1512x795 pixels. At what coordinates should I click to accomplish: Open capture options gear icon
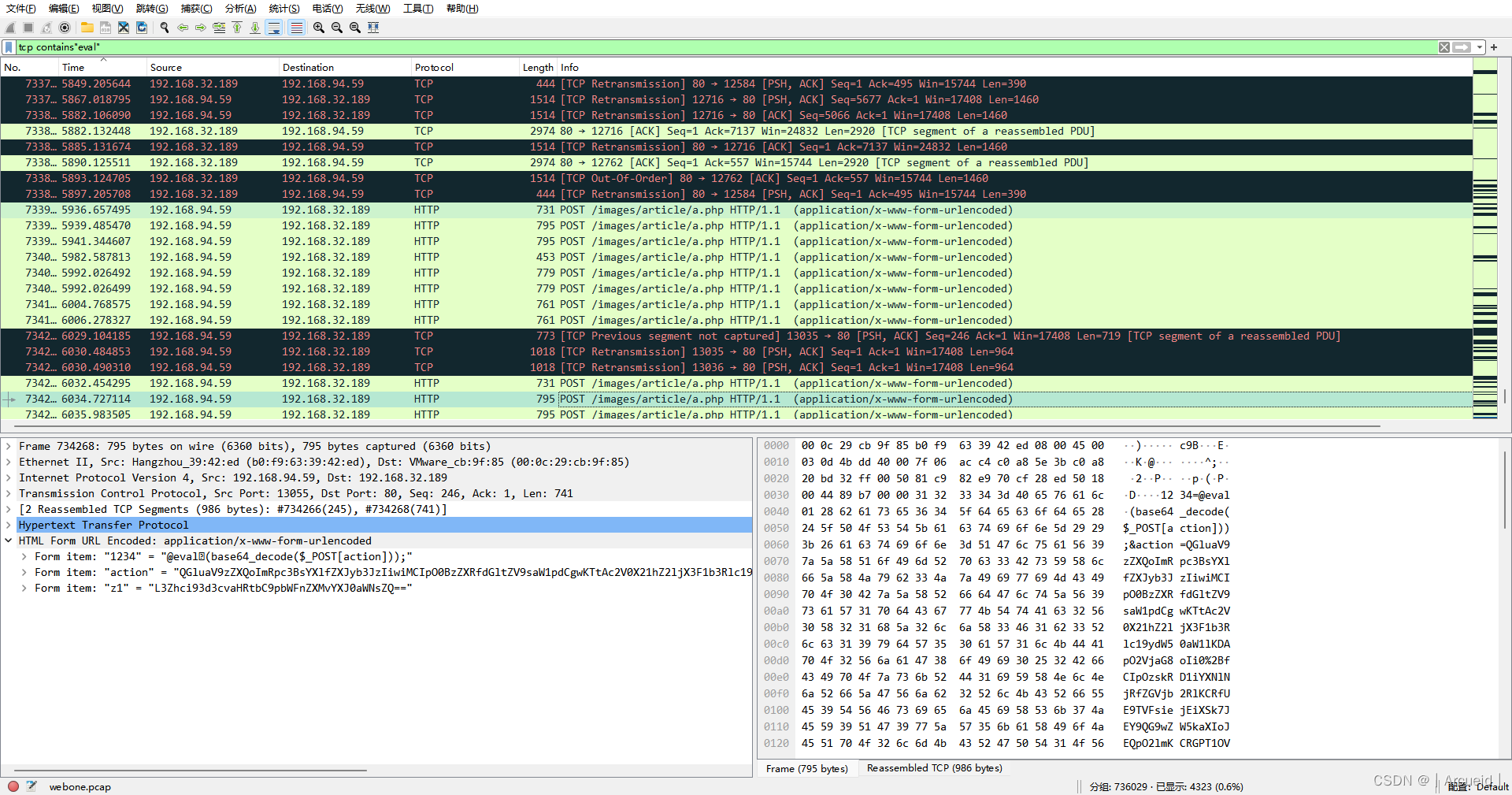pos(65,28)
